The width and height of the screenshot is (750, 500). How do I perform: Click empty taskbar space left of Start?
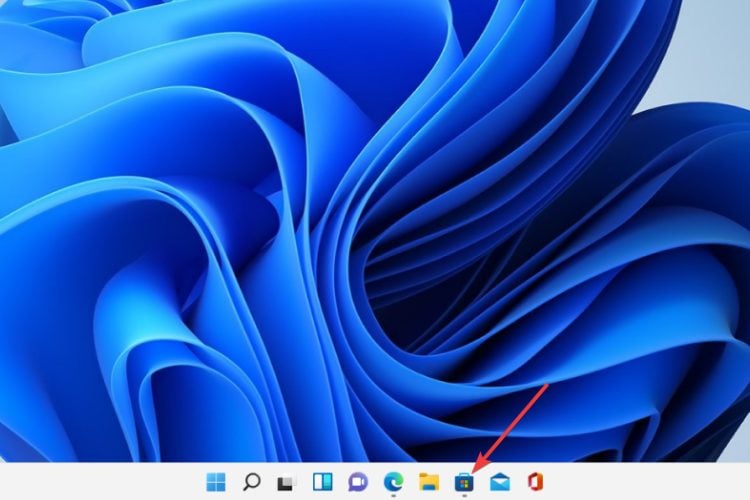(x=100, y=482)
